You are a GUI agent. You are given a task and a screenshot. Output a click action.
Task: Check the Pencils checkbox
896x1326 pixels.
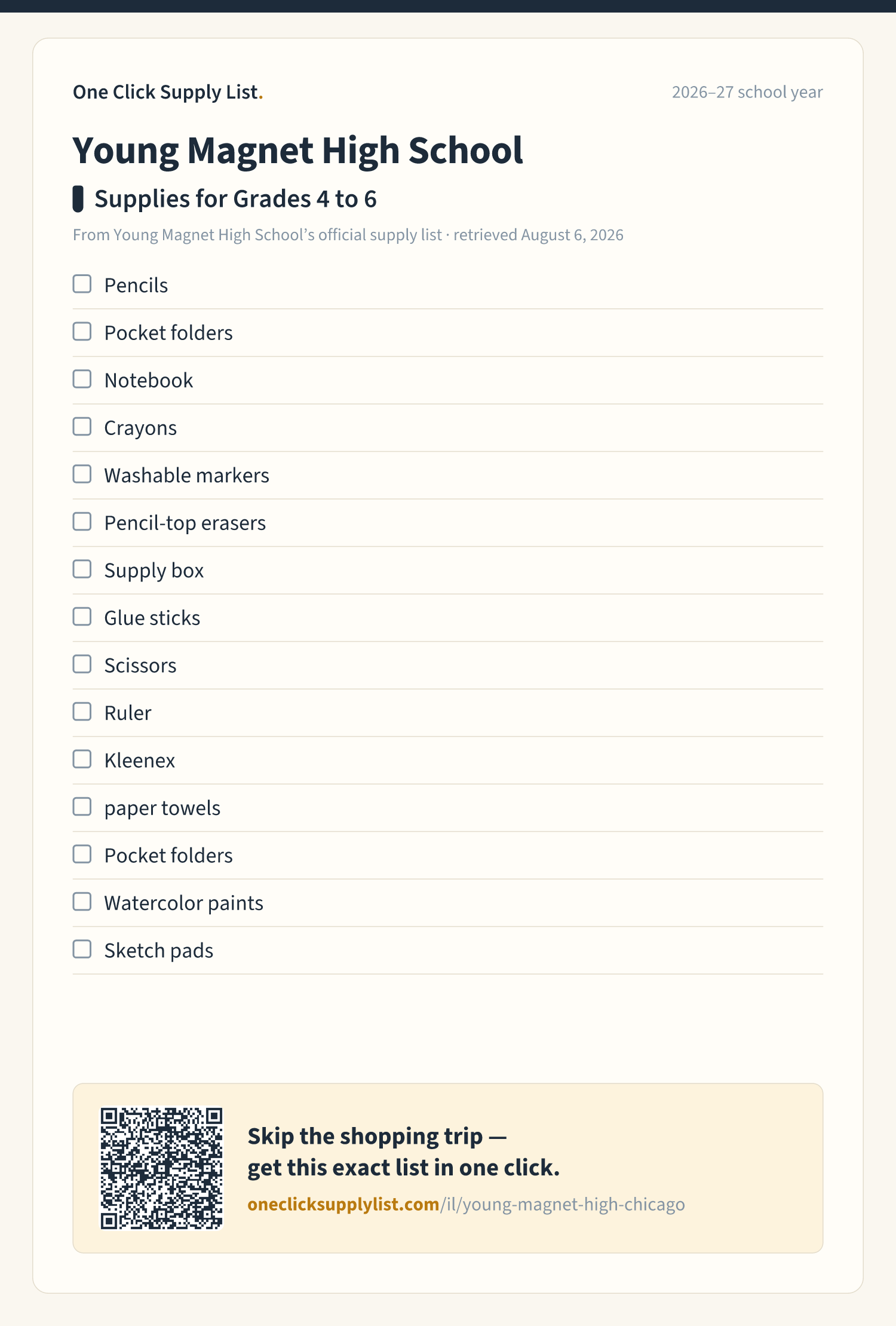pyautogui.click(x=82, y=284)
